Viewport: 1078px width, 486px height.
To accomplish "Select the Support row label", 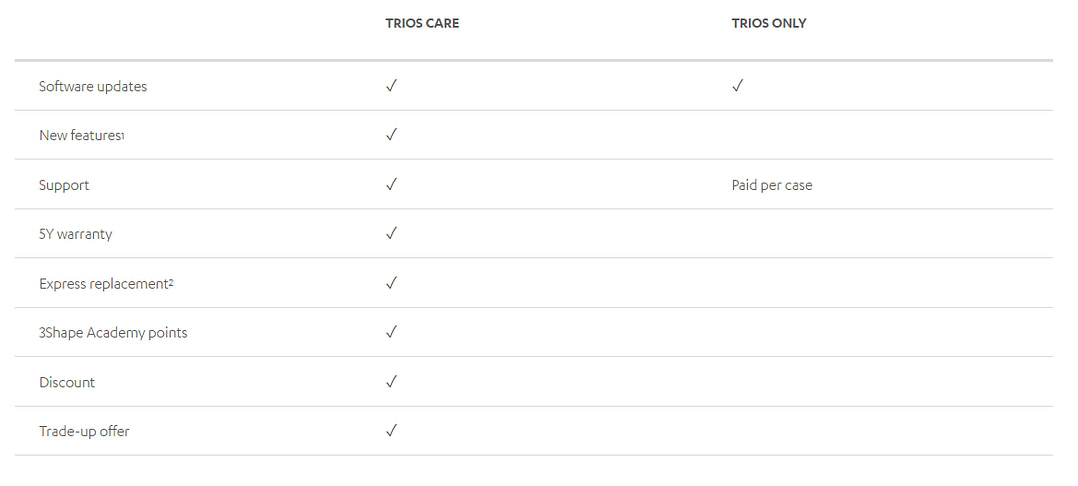I will (64, 185).
